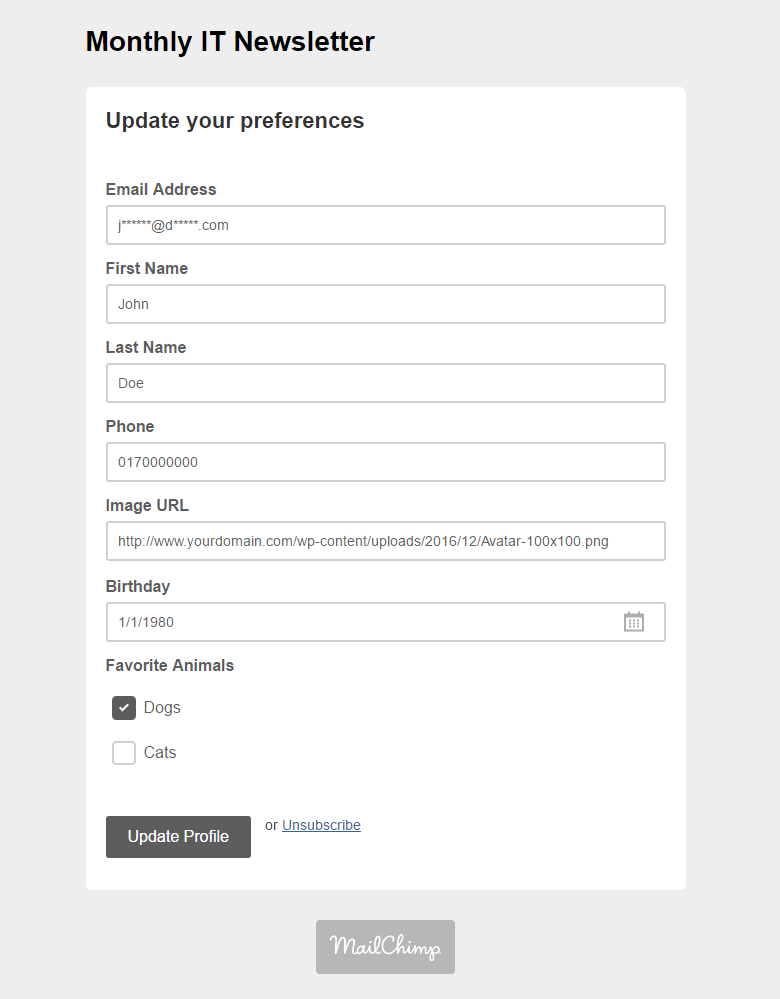Follow the Unsubscribe link
This screenshot has width=780, height=999.
(x=321, y=825)
